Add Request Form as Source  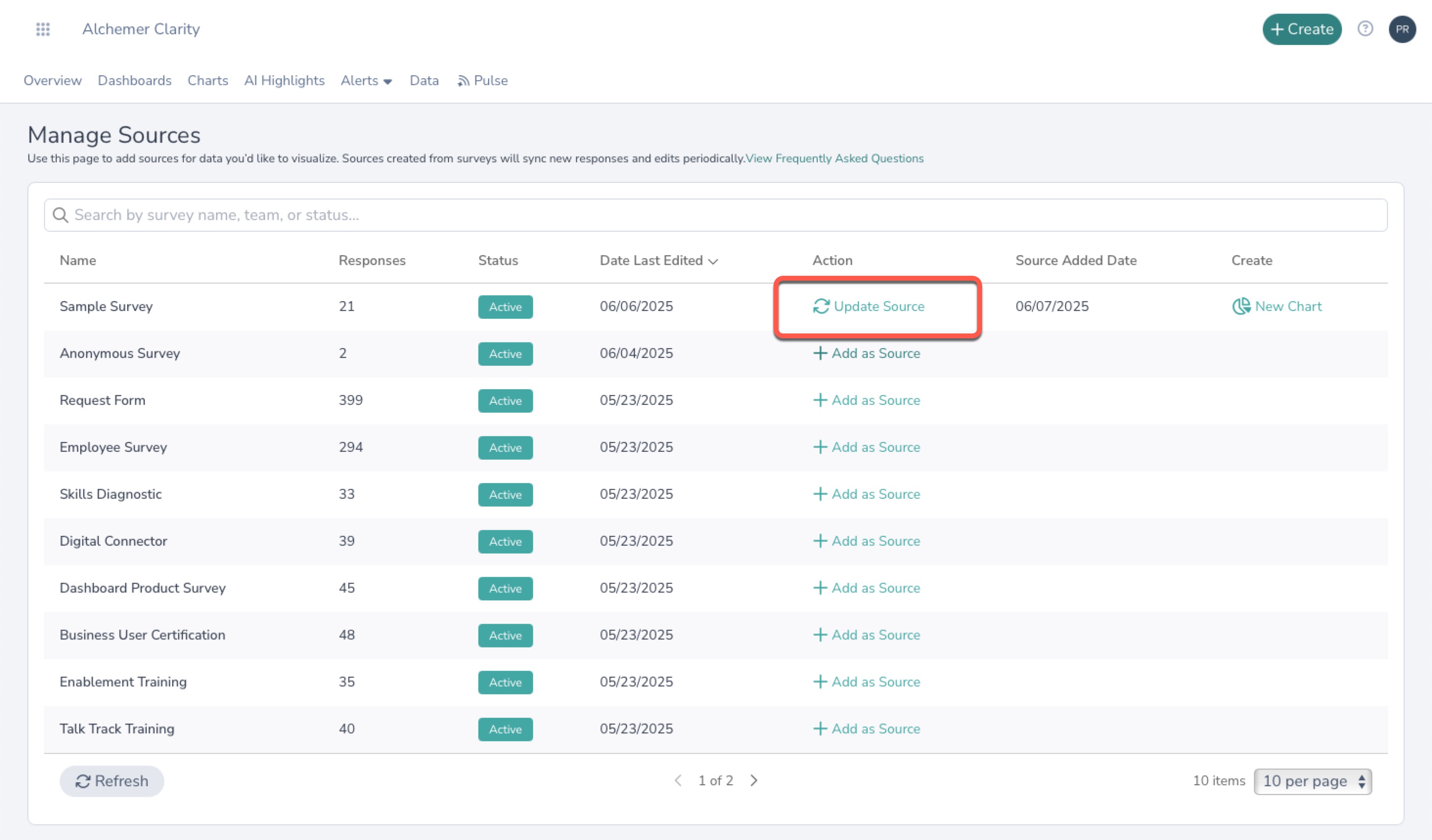click(867, 400)
